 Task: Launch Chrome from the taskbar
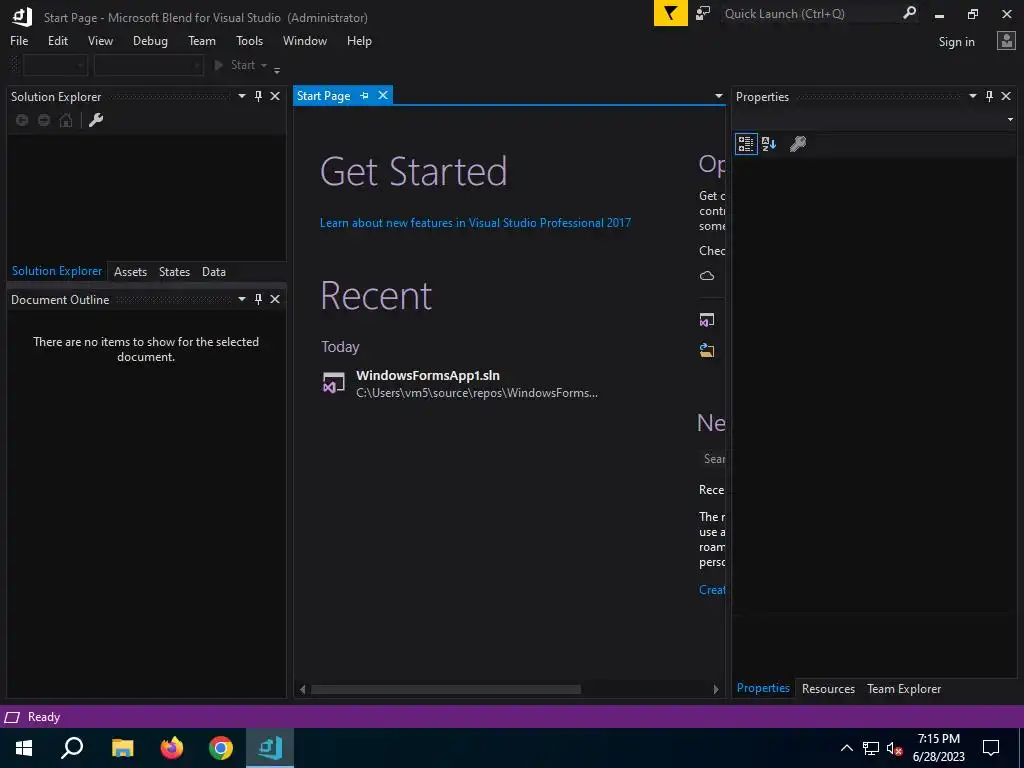click(221, 748)
